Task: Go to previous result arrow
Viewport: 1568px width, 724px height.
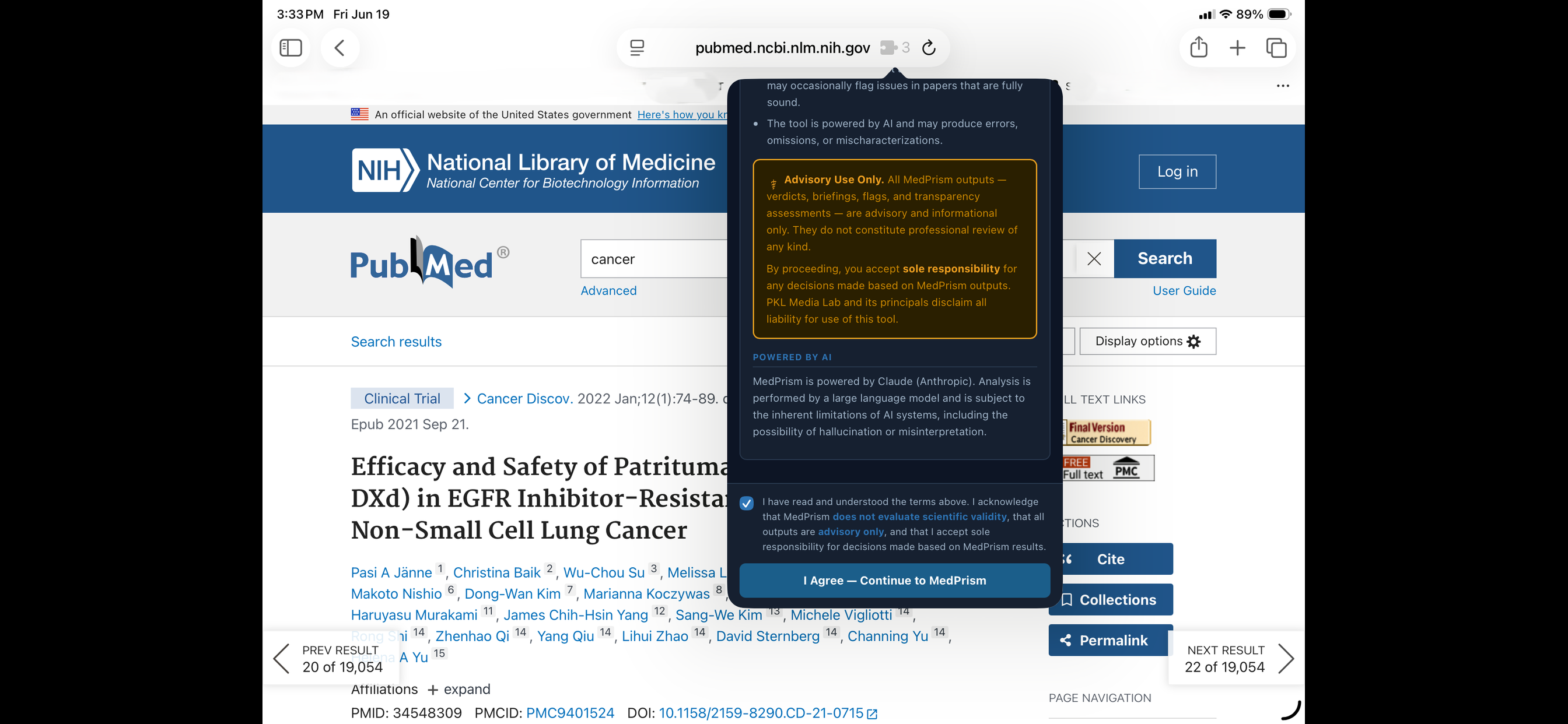Action: [x=281, y=658]
